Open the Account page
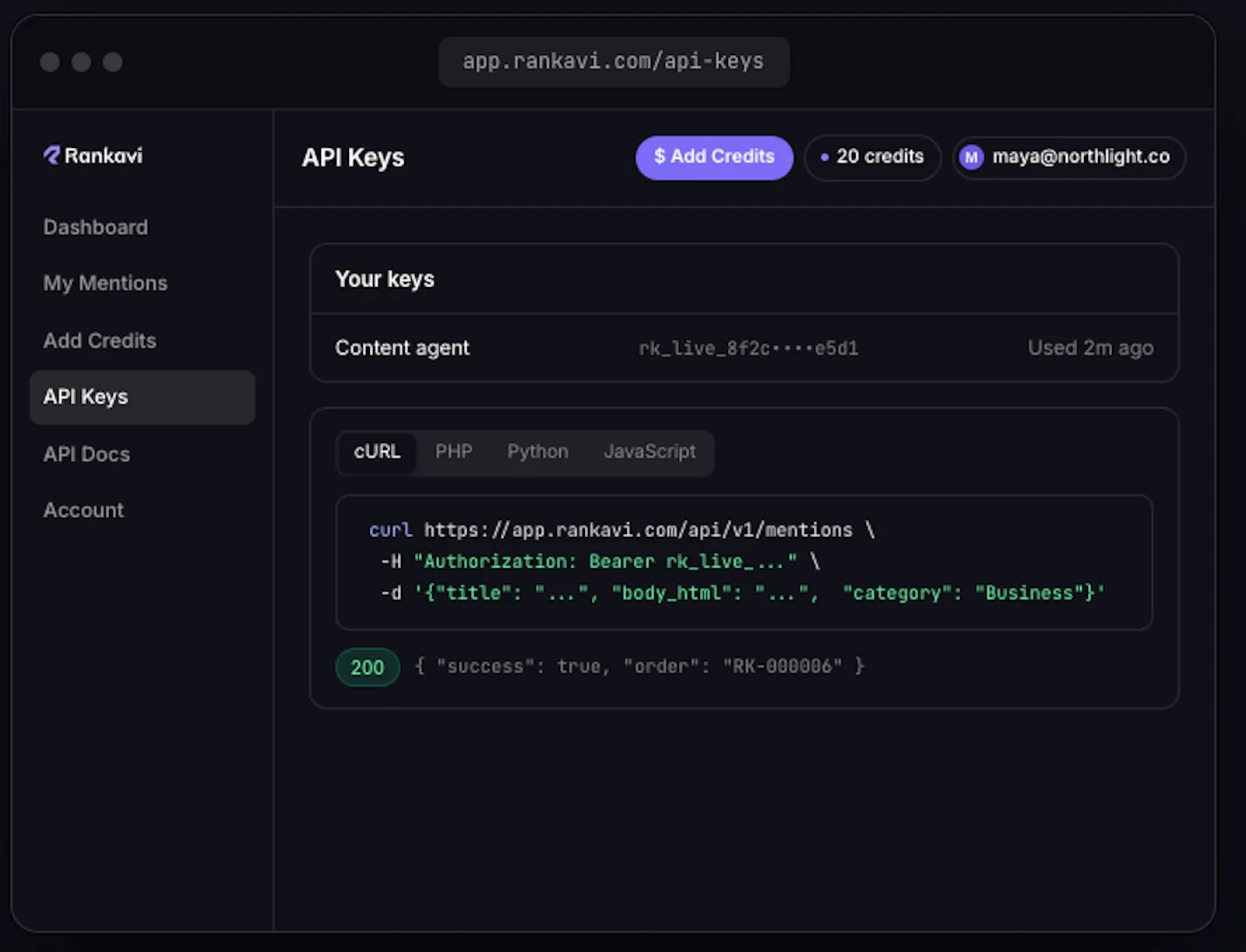The width and height of the screenshot is (1246, 952). pyautogui.click(x=83, y=511)
